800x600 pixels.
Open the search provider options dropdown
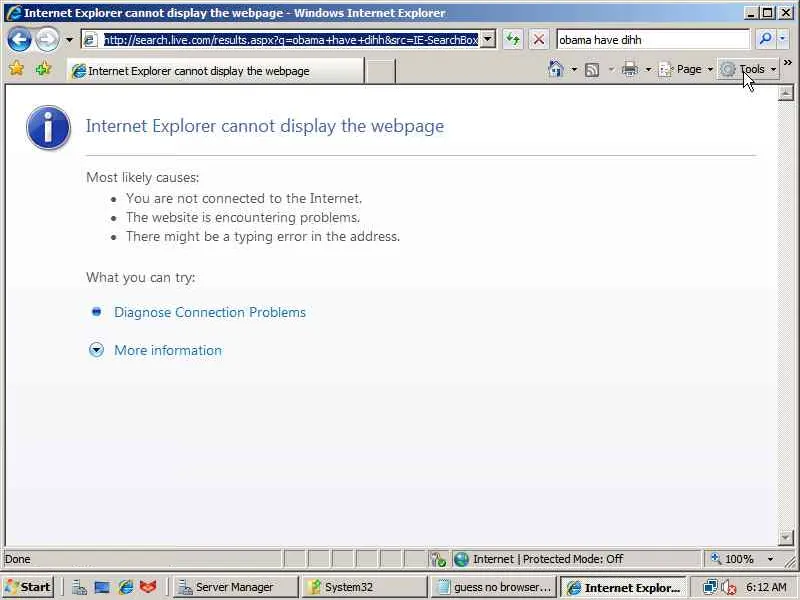[x=782, y=39]
